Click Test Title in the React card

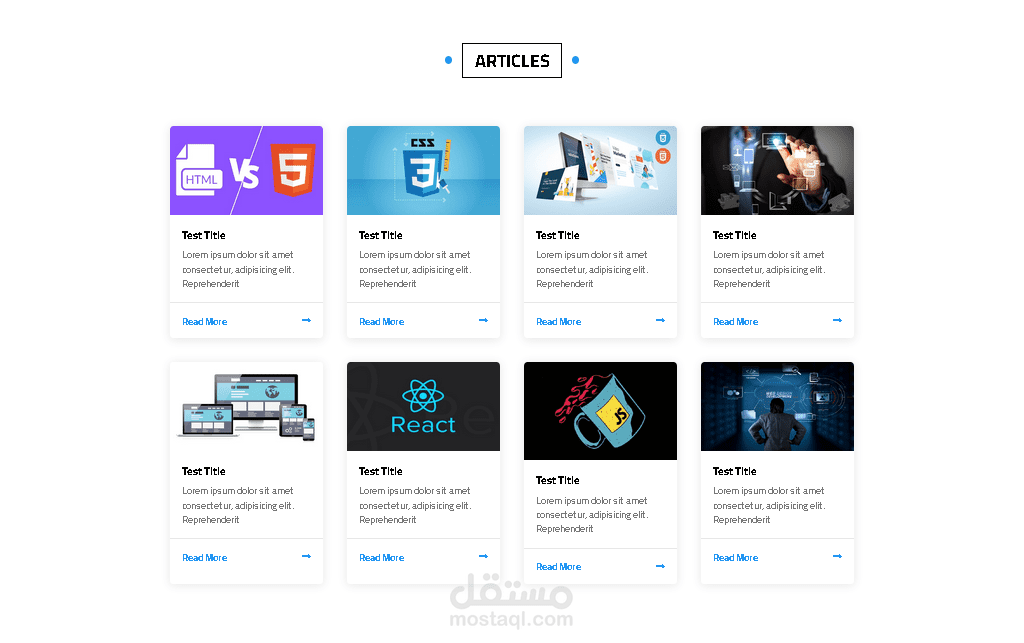(x=381, y=471)
